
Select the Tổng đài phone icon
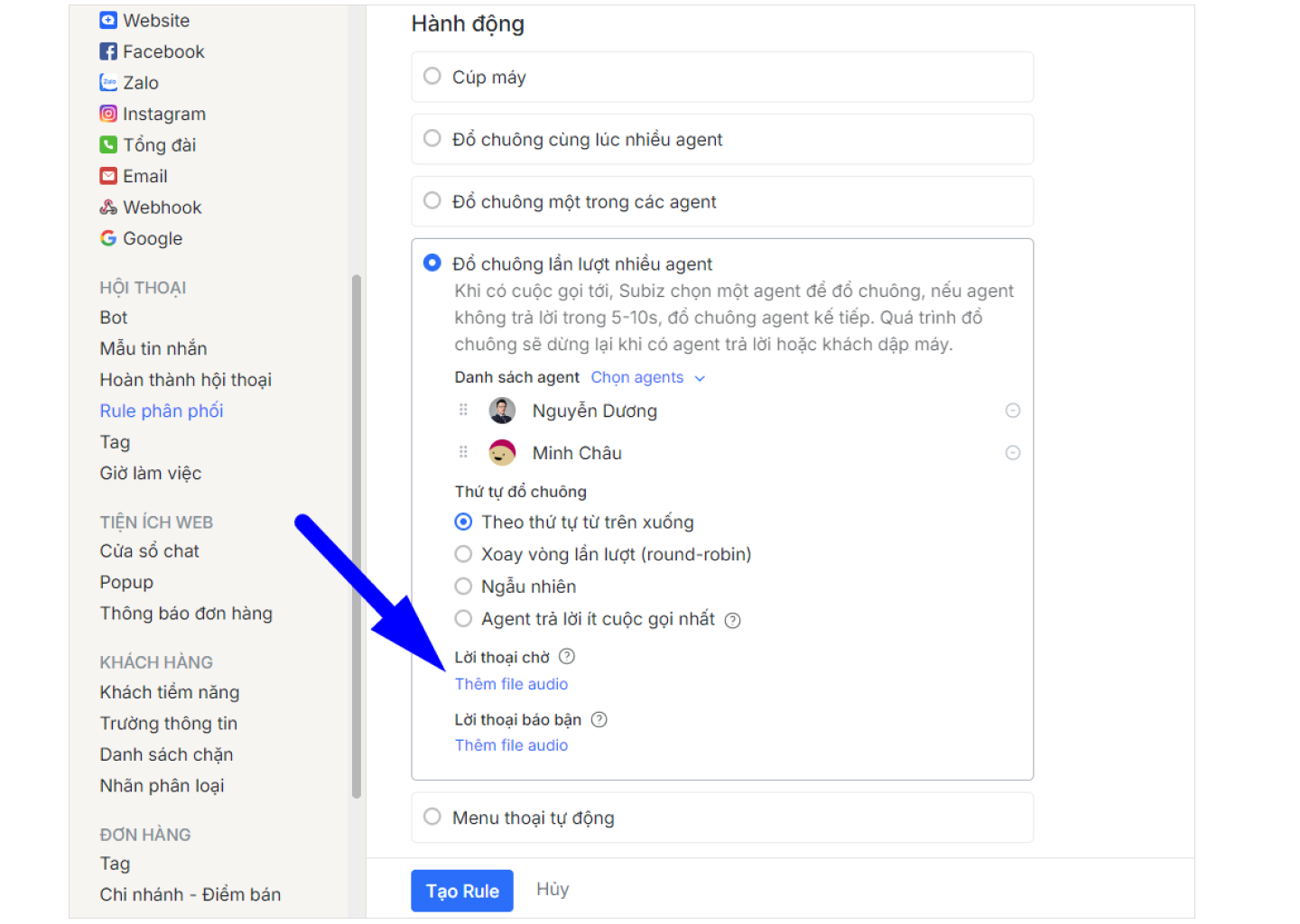click(x=108, y=145)
